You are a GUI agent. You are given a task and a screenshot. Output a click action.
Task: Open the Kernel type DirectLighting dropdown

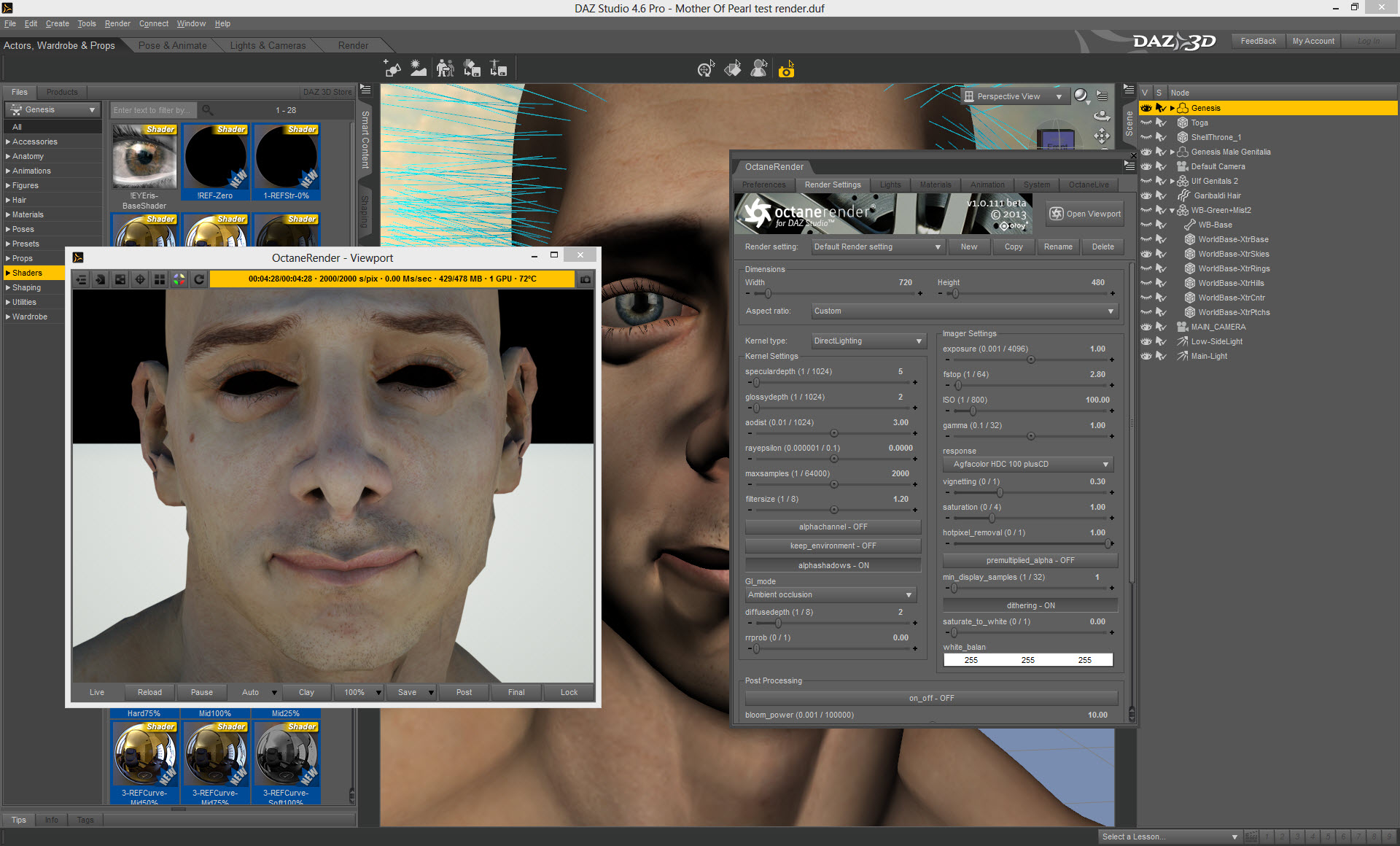[x=868, y=341]
